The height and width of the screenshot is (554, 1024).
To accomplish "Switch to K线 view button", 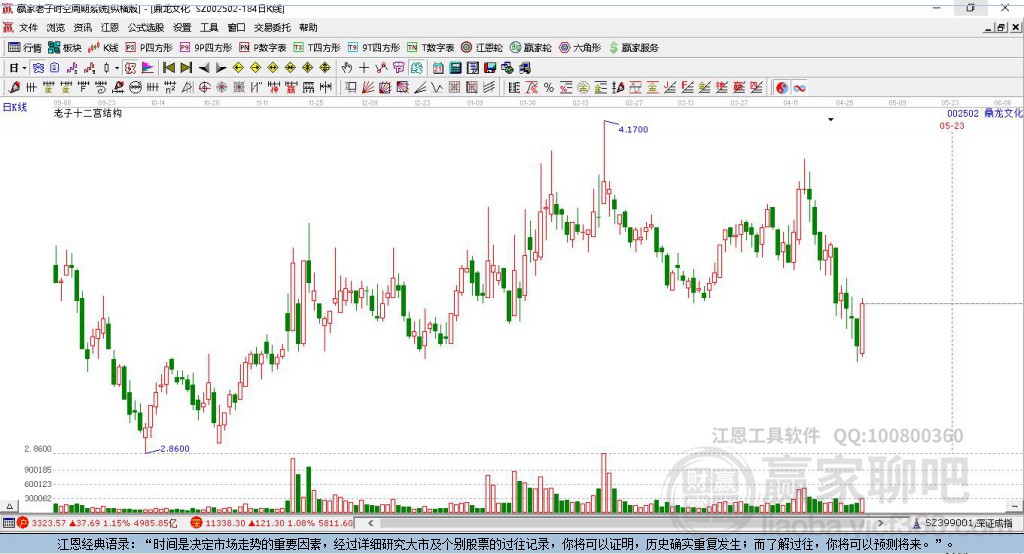I will pos(103,48).
